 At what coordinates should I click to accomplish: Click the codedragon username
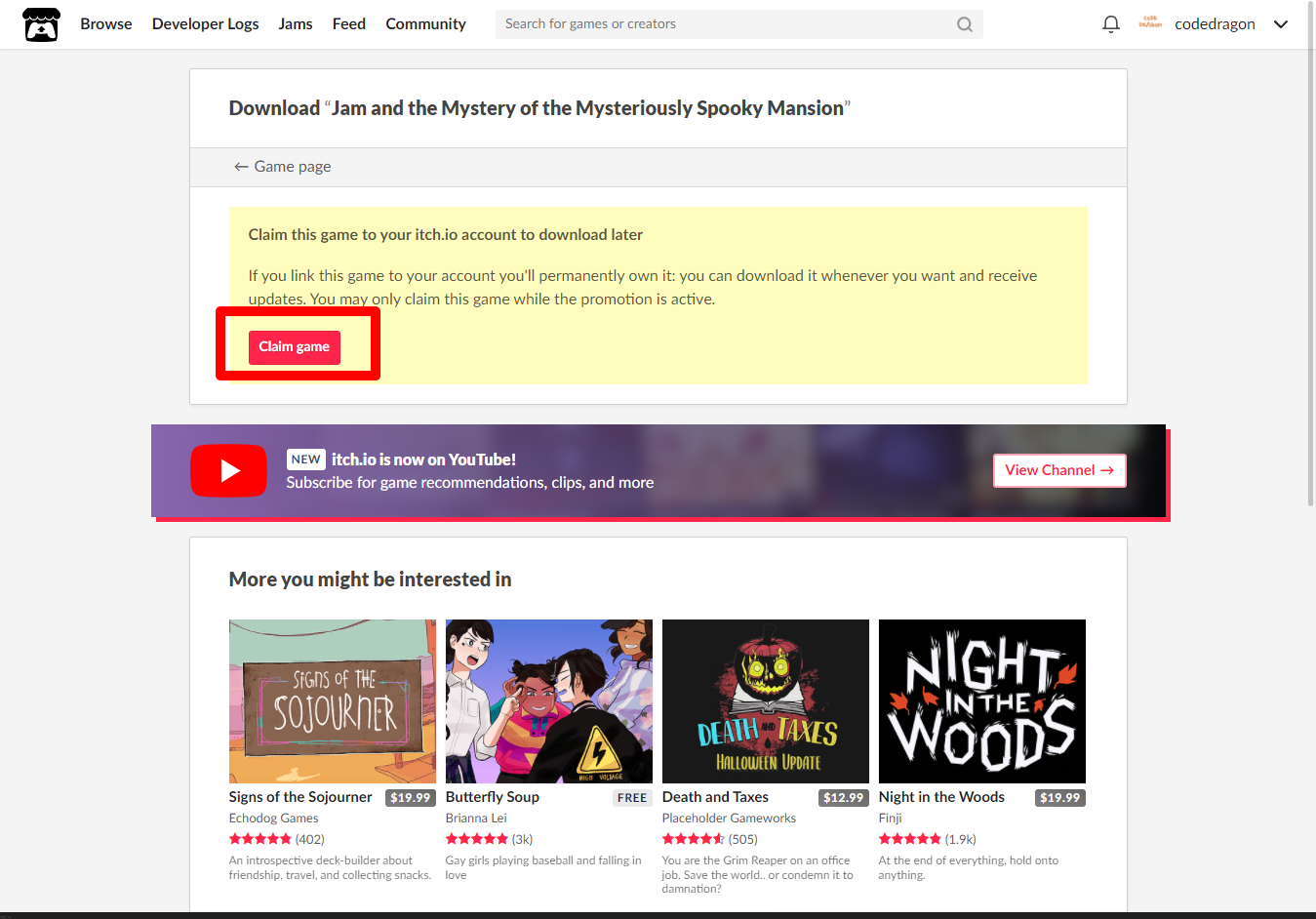[x=1215, y=24]
